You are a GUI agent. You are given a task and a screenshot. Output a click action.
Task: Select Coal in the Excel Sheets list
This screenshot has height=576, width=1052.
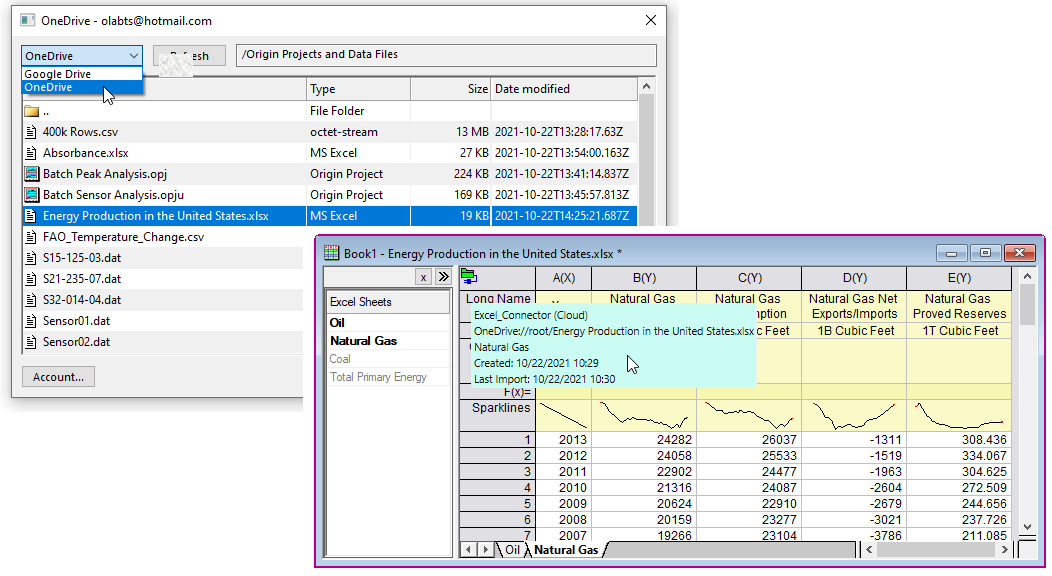coord(340,359)
